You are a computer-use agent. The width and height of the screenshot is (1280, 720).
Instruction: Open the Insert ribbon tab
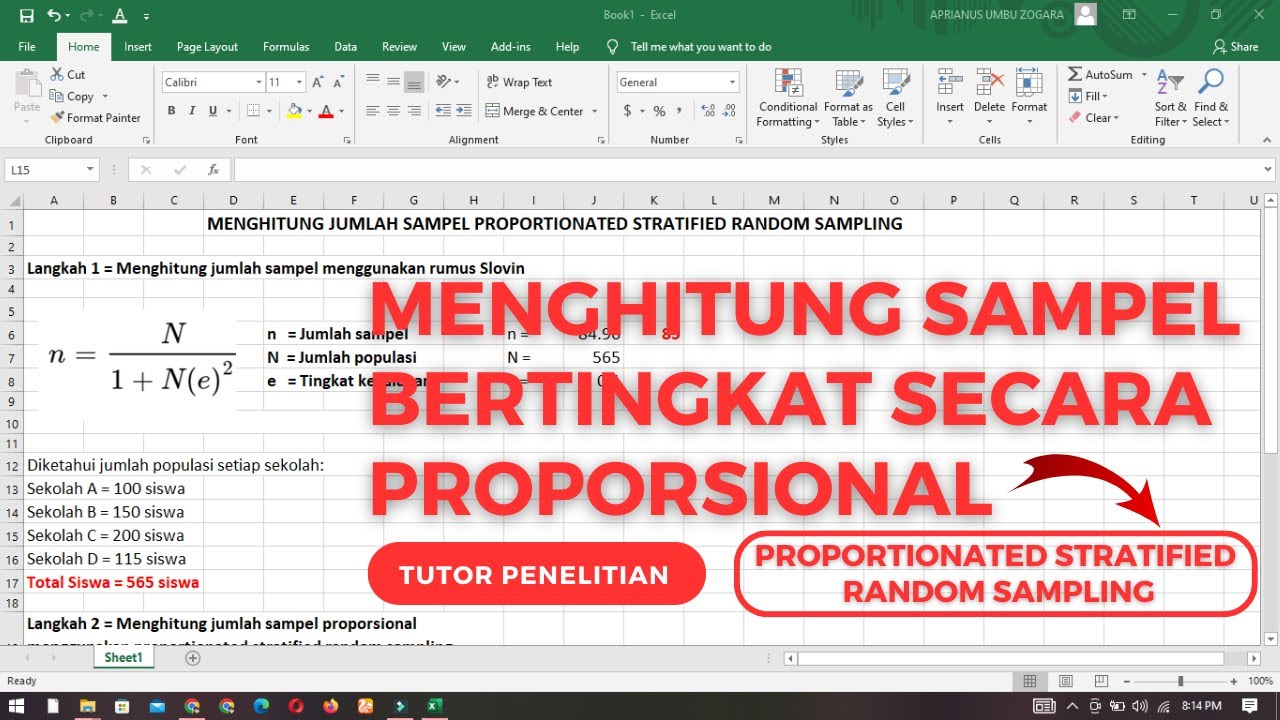(138, 47)
